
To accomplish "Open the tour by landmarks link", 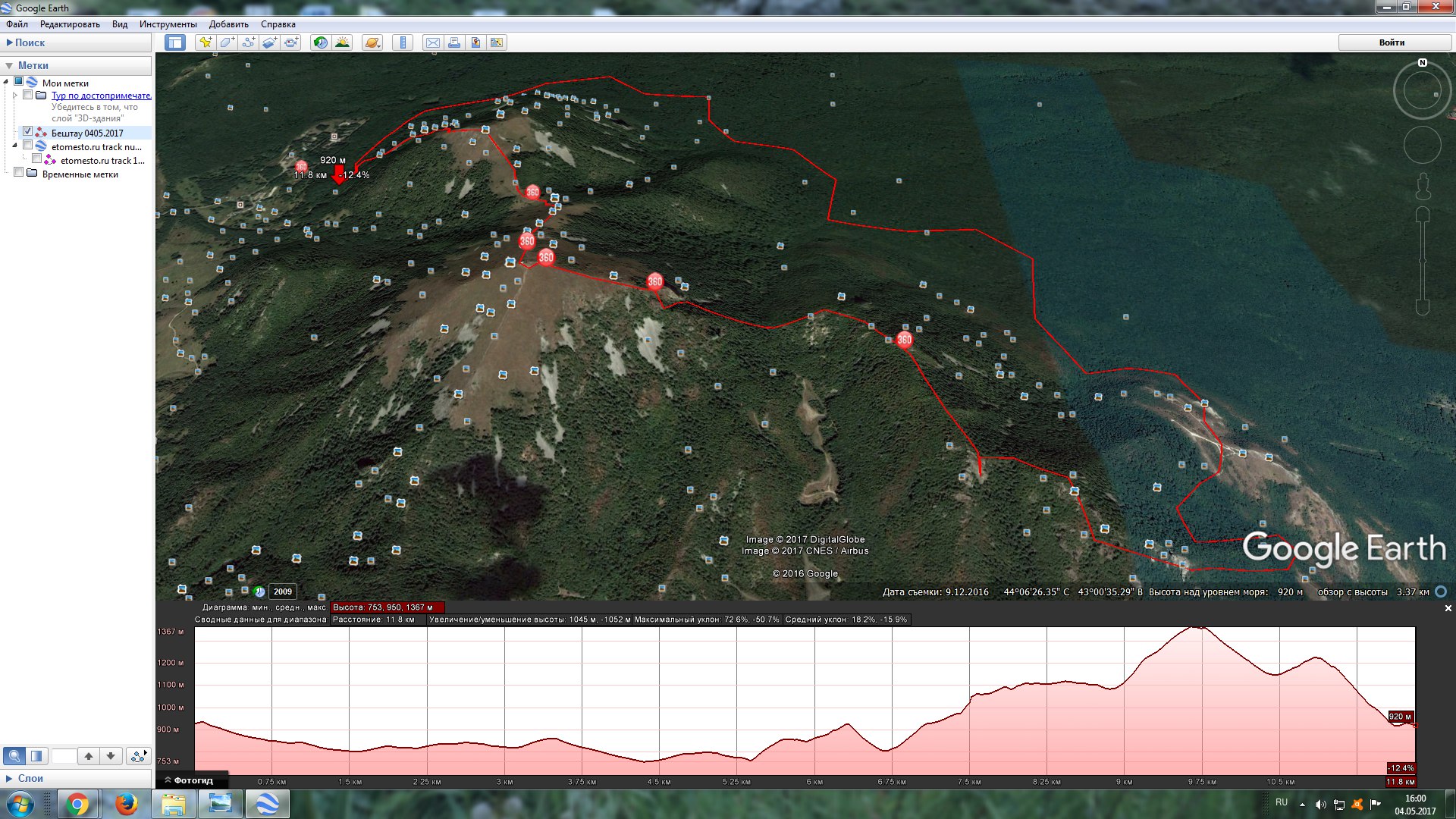I will (x=102, y=96).
